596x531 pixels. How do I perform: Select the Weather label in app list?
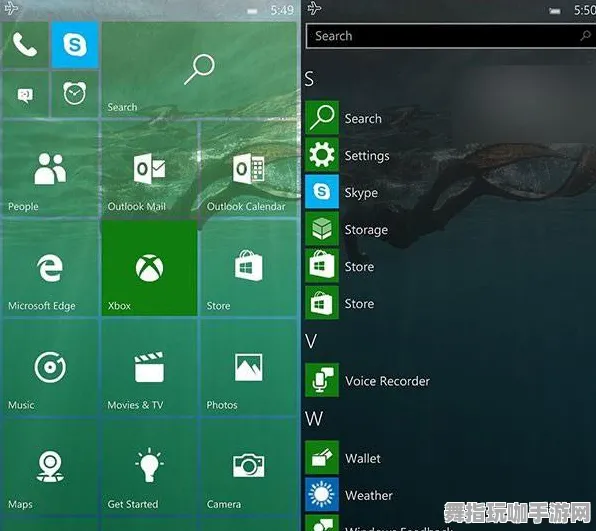coord(369,495)
